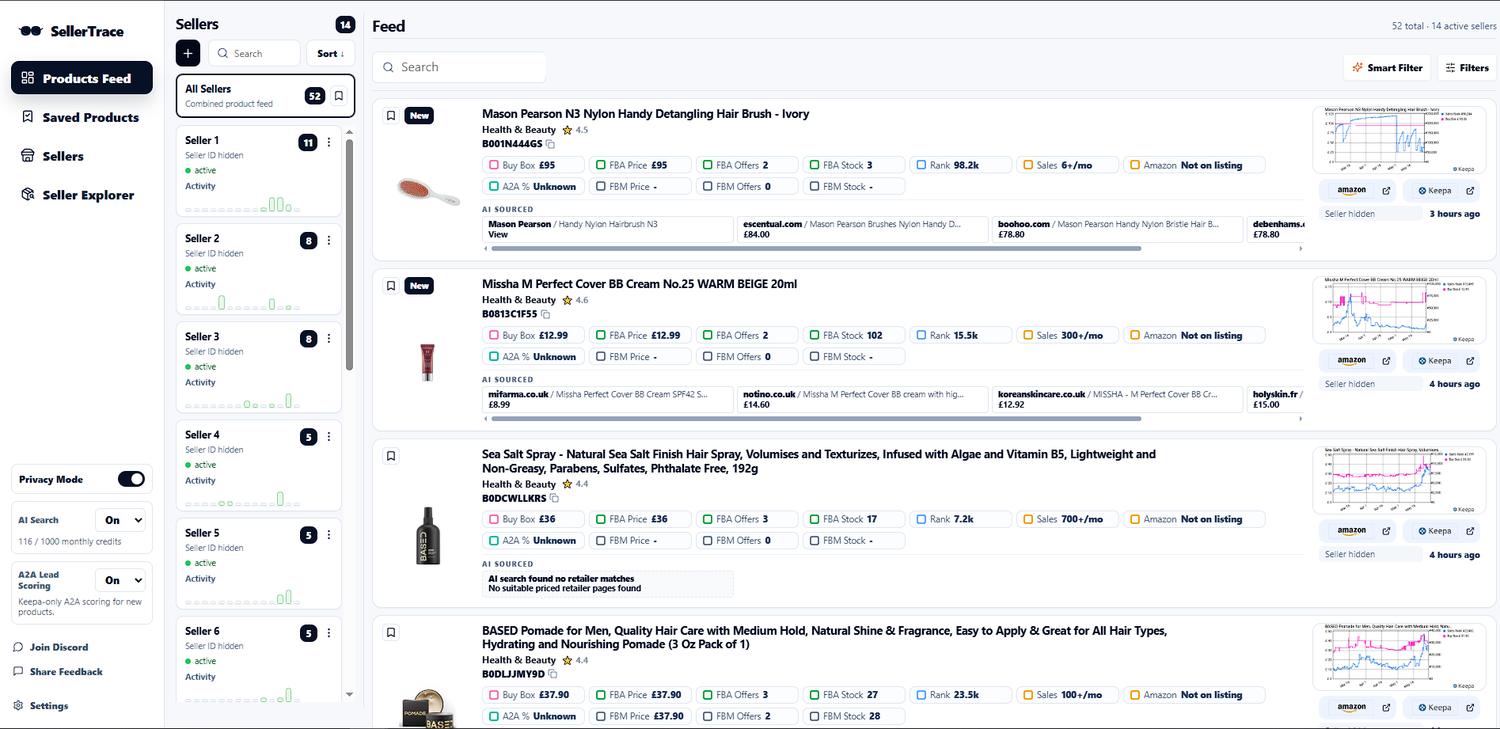Open Amazon link for Sea Salt Spray

(1357, 531)
